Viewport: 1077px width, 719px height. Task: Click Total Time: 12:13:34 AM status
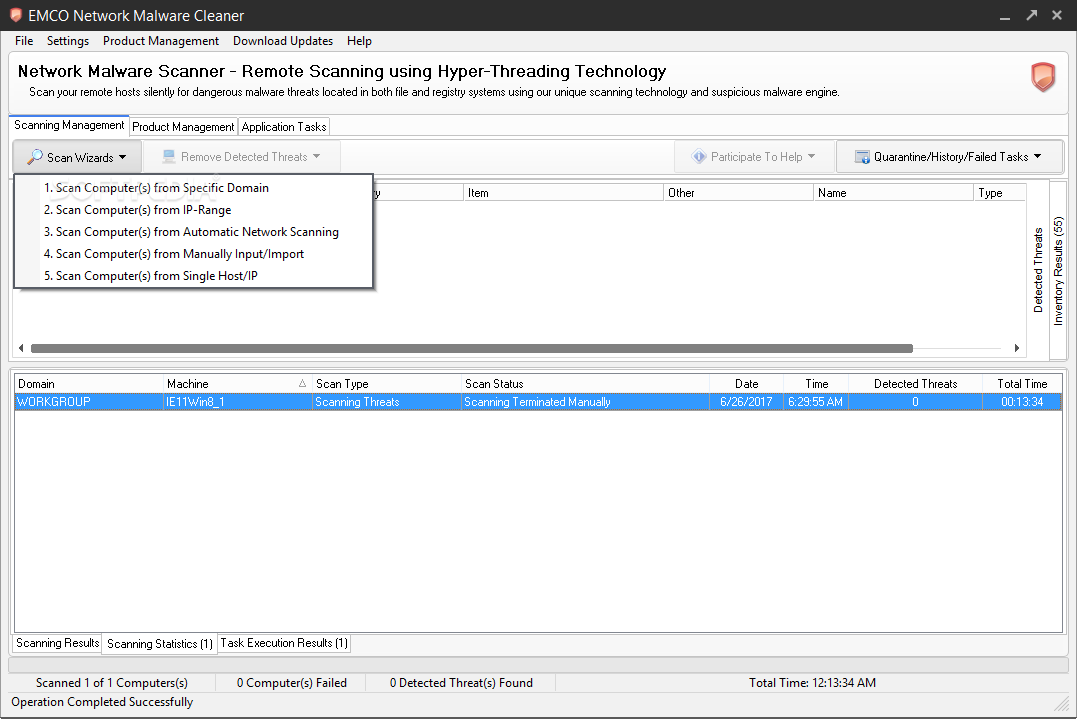[812, 683]
